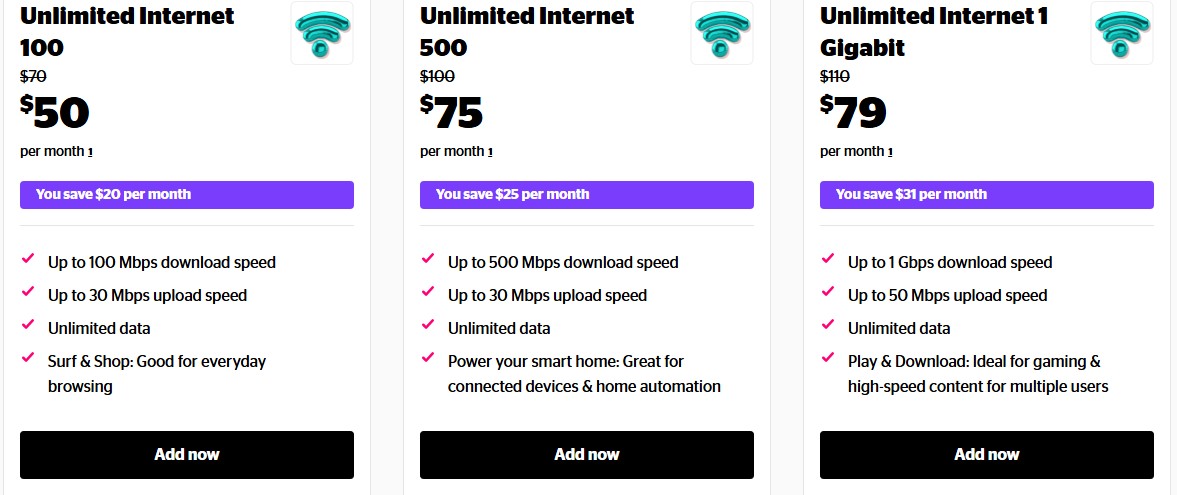Viewport: 1177px width, 495px height.
Task: Choose Add now under the 1 Gigabit plan
Action: [x=987, y=455]
